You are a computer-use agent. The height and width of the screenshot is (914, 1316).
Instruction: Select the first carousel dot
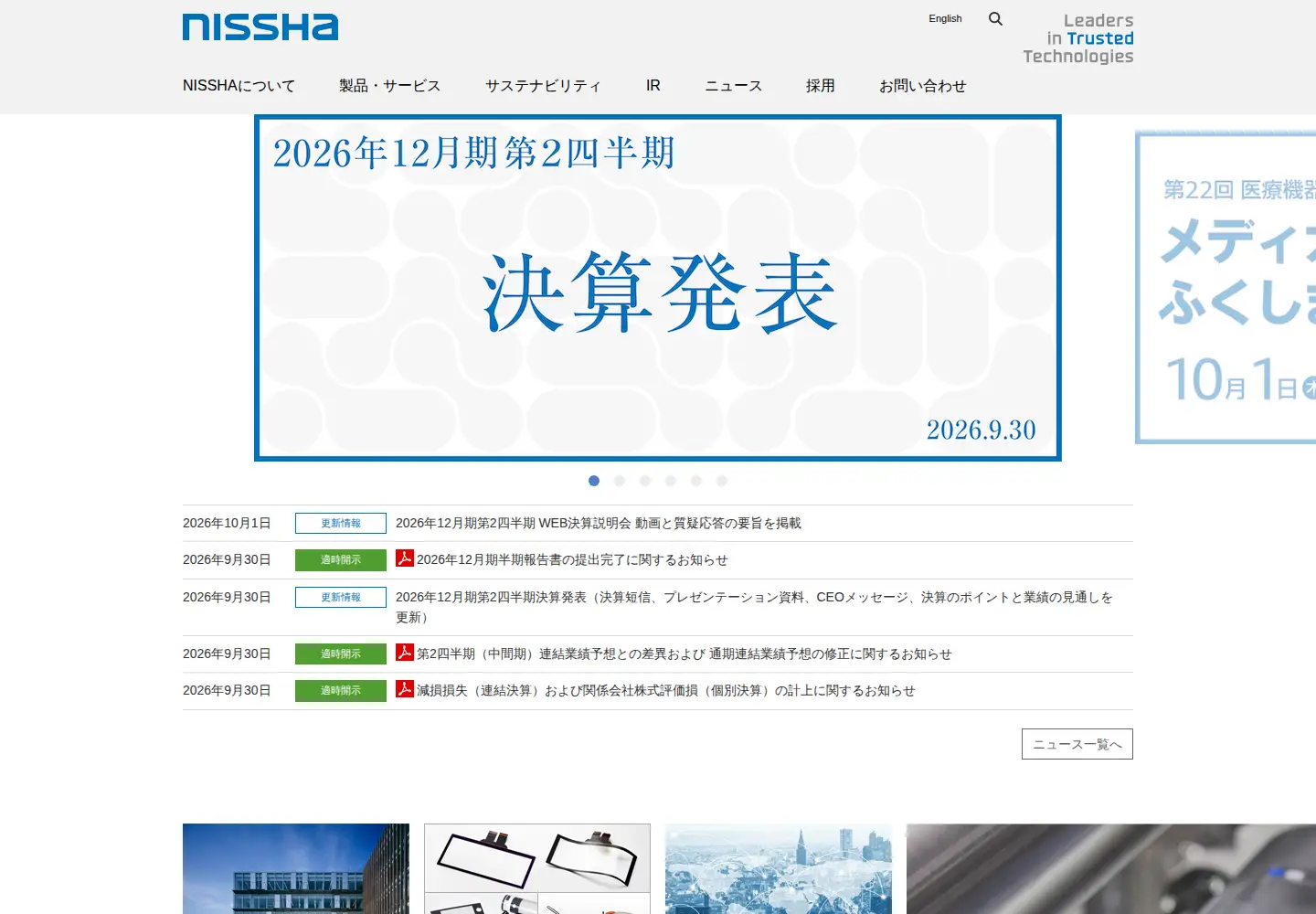[594, 481]
